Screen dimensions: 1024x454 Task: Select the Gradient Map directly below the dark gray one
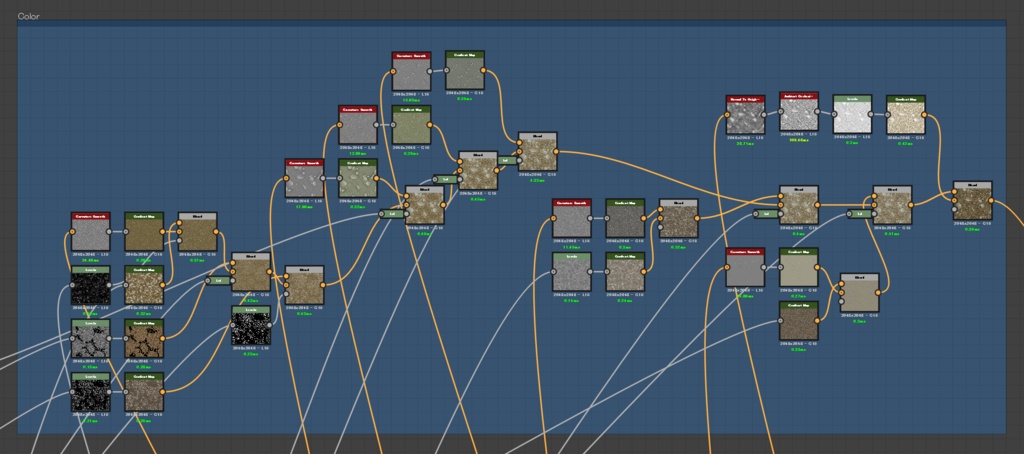(625, 272)
